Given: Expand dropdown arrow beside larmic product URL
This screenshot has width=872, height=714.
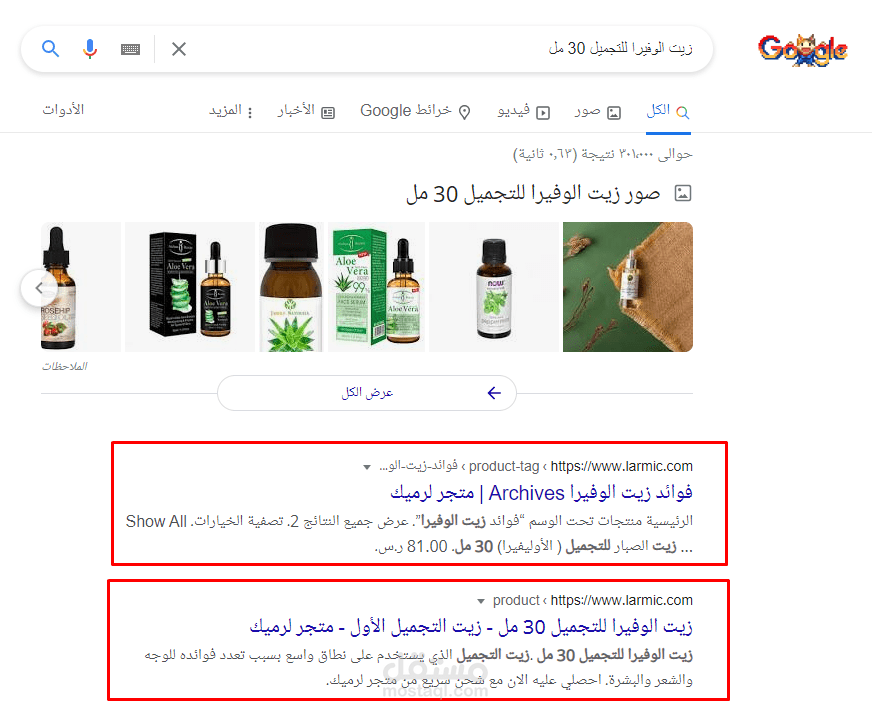Looking at the screenshot, I should [x=481, y=601].
